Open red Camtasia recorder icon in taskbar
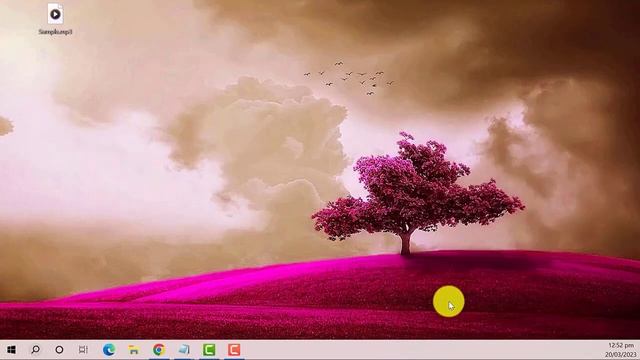This screenshot has width=640, height=360. coord(234,350)
